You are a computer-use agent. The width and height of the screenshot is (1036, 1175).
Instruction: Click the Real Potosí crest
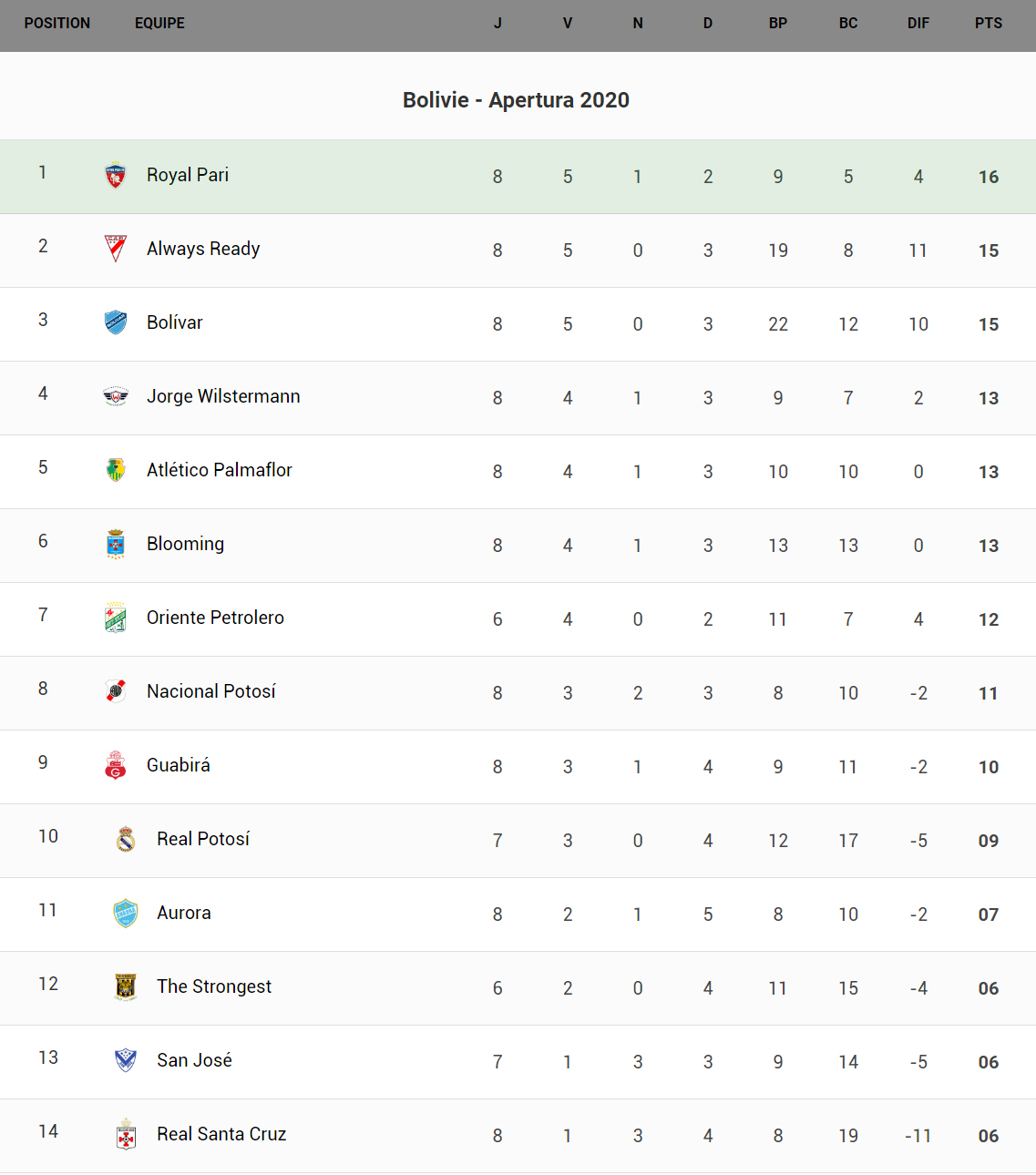[x=126, y=839]
